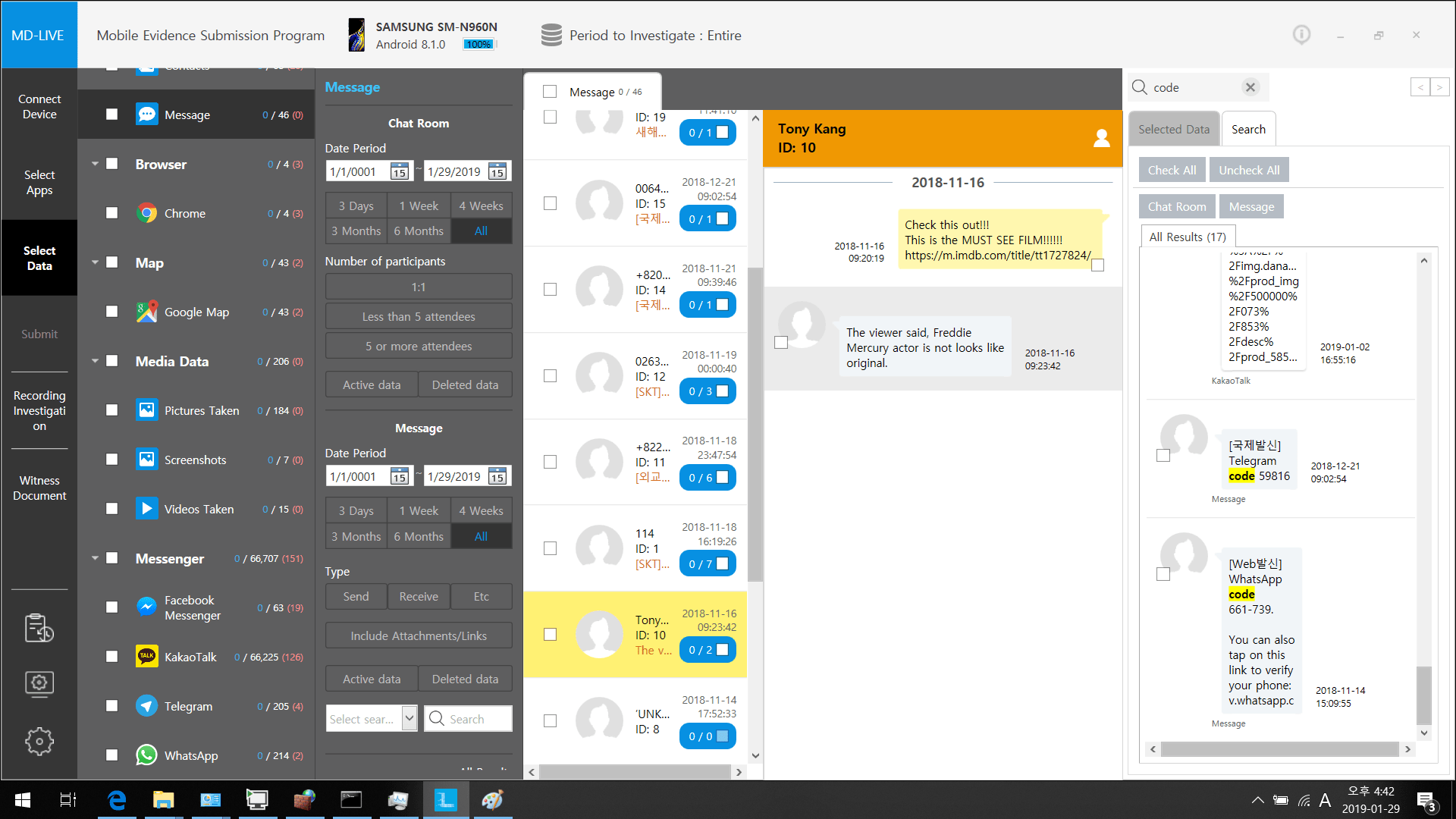Collapse the Messenger category

coord(95,559)
